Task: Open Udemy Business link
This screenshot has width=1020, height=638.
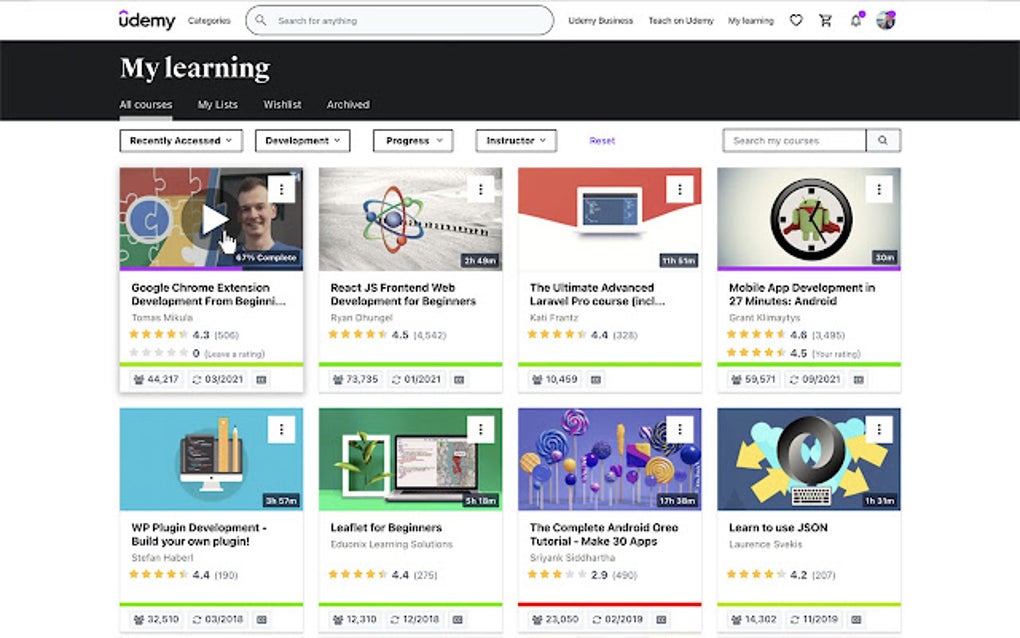Action: [600, 21]
